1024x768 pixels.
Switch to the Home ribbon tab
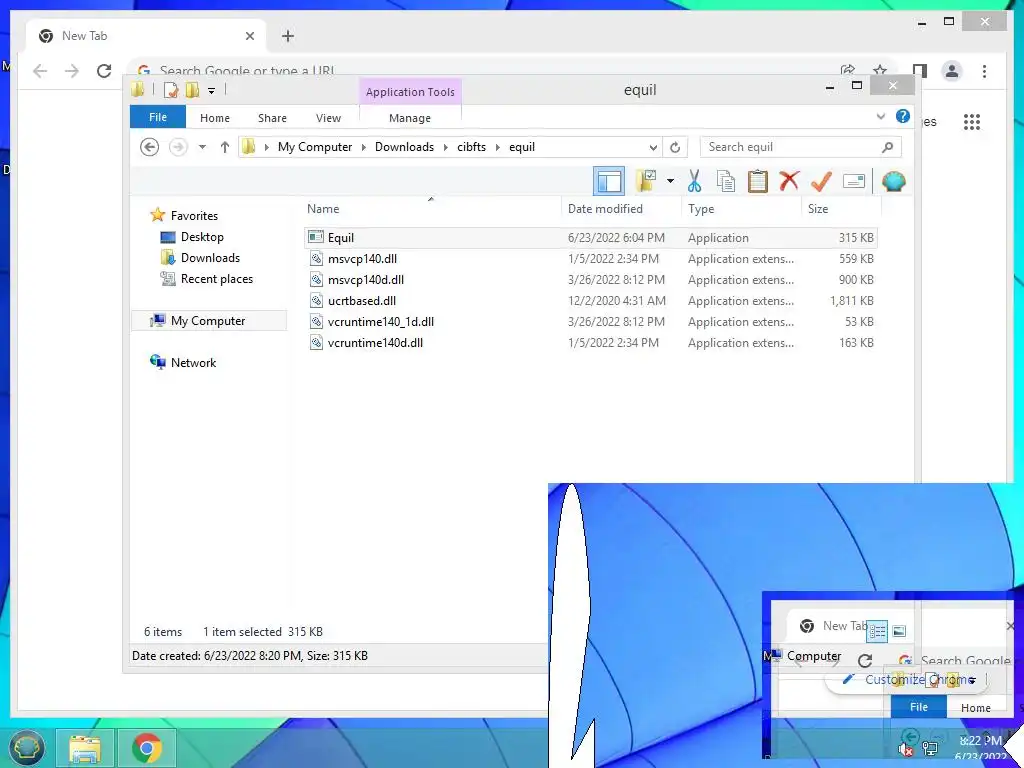click(215, 118)
